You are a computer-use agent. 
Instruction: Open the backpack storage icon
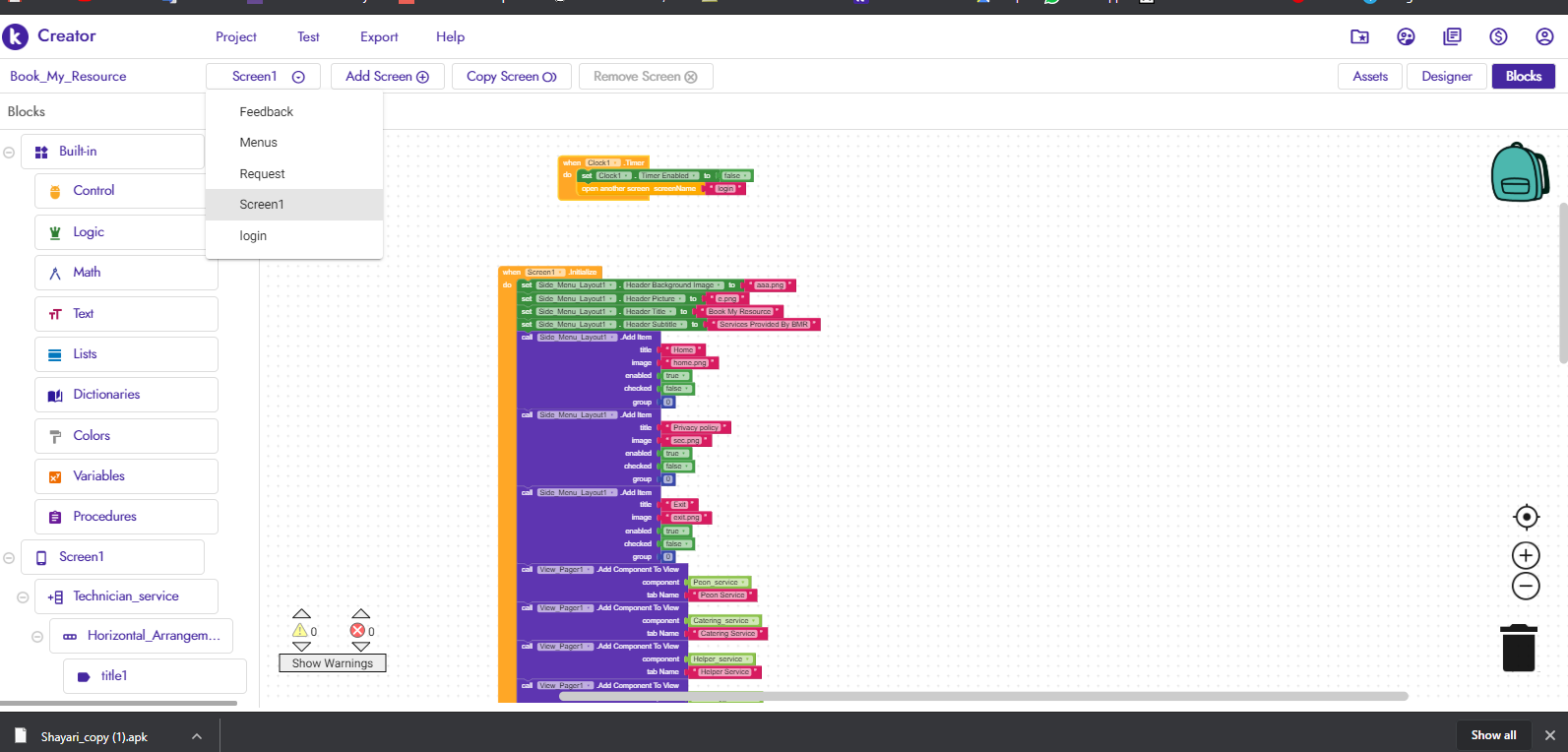pyautogui.click(x=1519, y=172)
